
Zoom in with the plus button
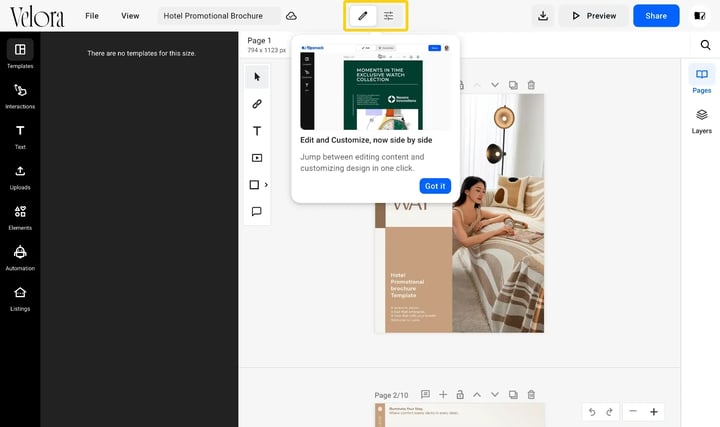(x=654, y=411)
